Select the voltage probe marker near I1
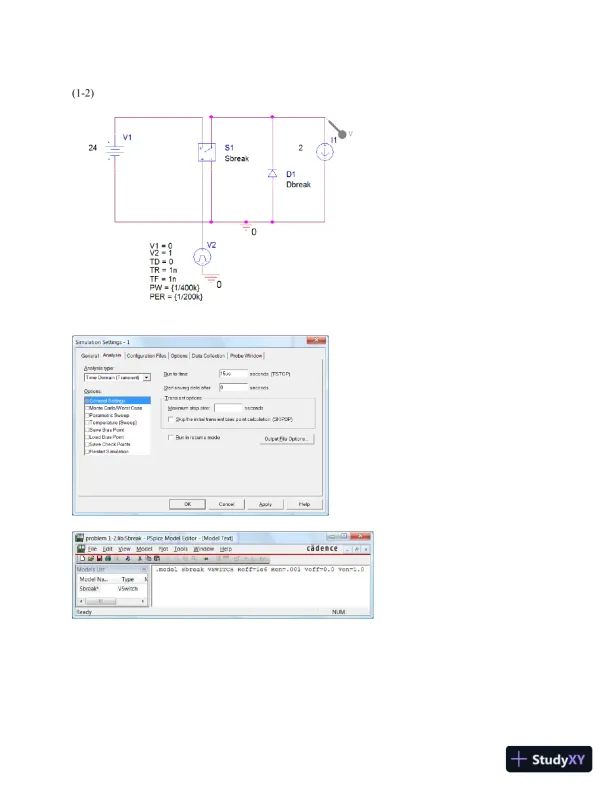Screen dimensions: 612x792 click(341, 132)
